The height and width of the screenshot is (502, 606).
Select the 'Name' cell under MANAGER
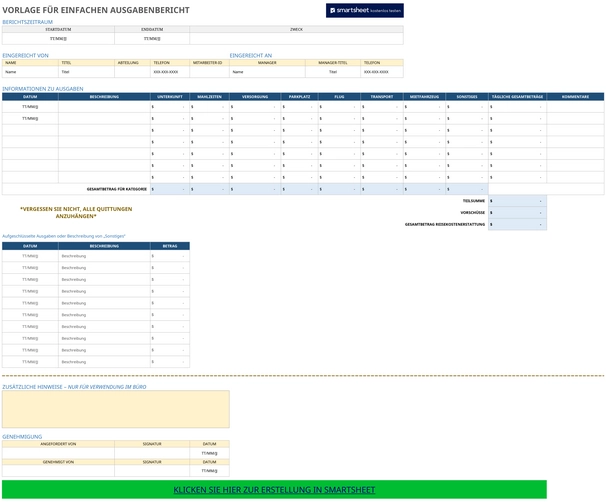267,72
